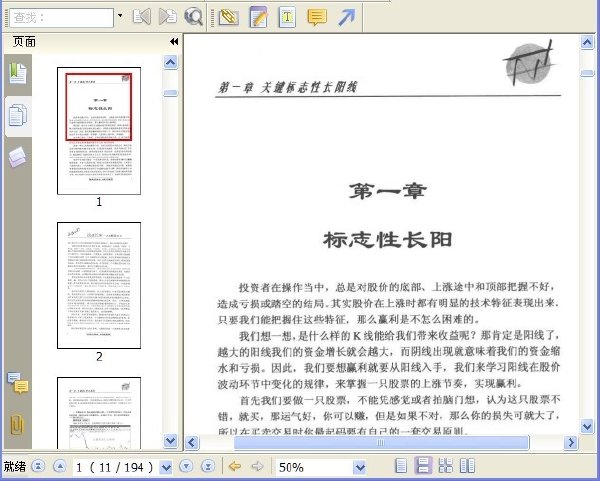Open the attachments paperclip panel
This screenshot has width=600, height=481.
17,424
